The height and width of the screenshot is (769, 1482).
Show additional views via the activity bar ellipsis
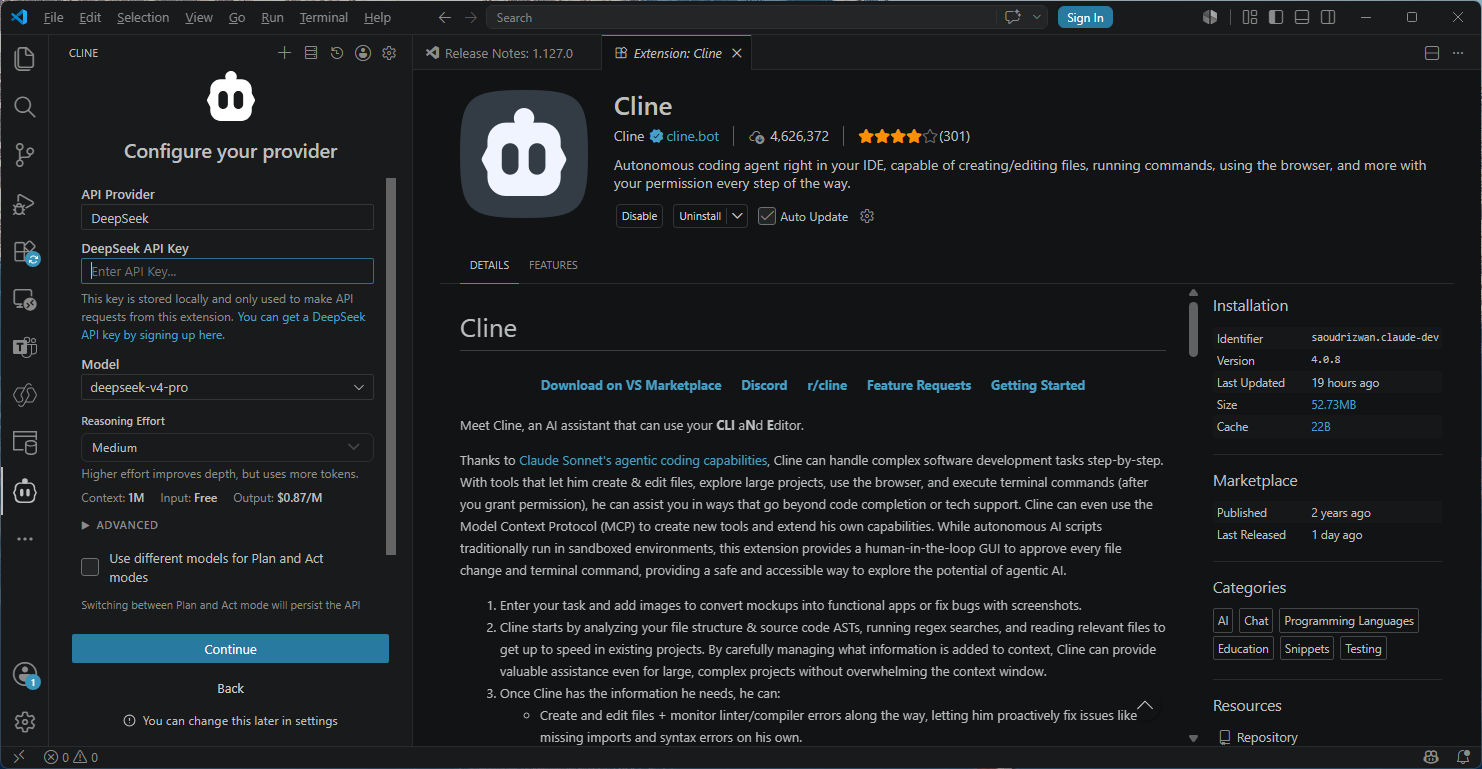[x=25, y=539]
